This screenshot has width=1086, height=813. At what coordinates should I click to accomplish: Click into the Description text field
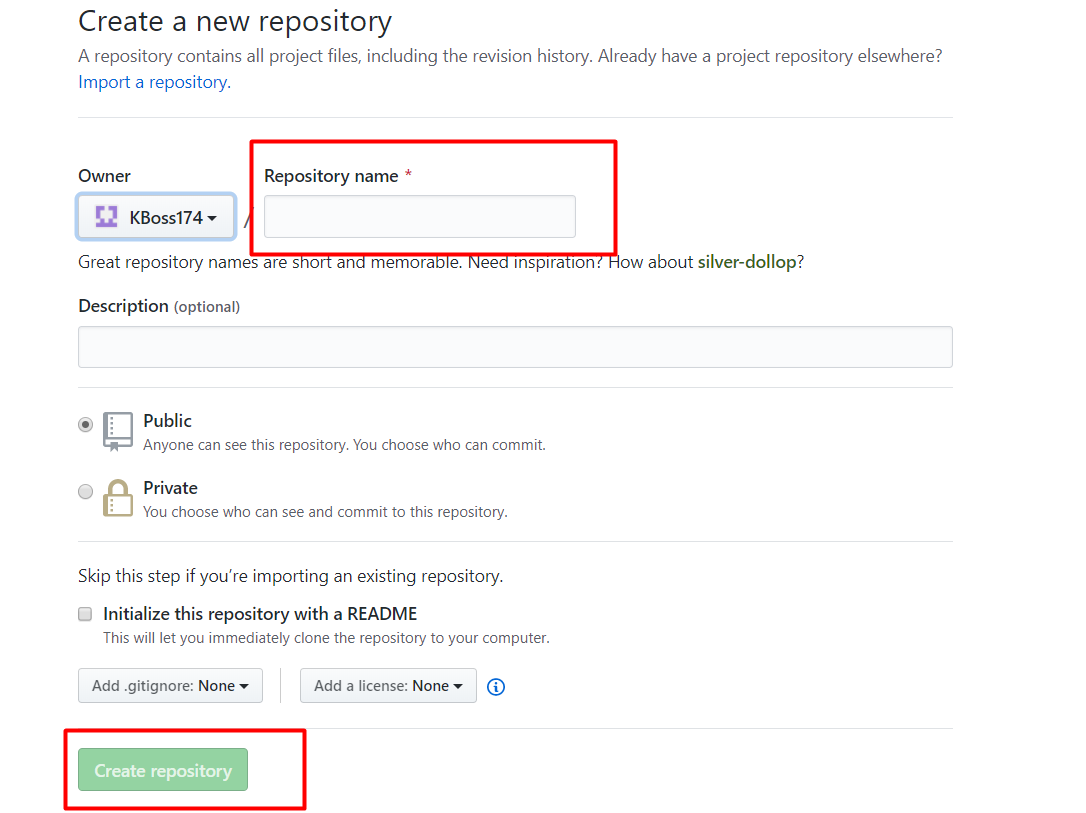pyautogui.click(x=515, y=347)
